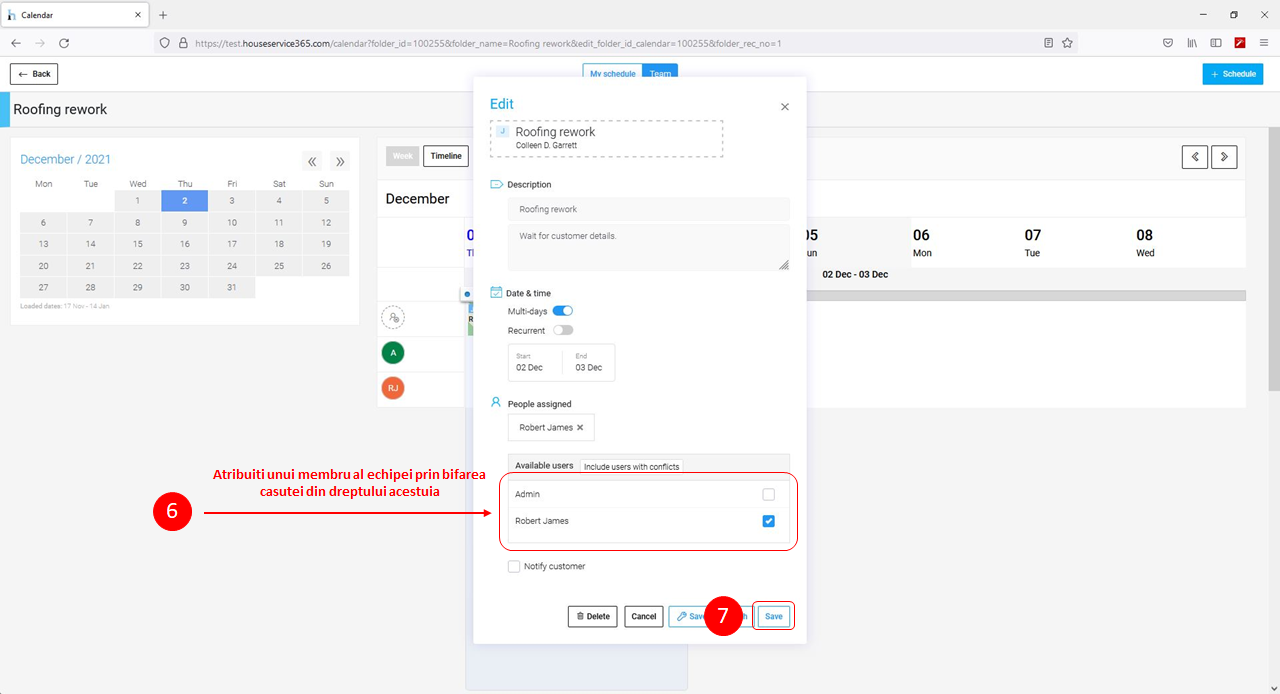The width and height of the screenshot is (1280, 694).
Task: Select the green 'A' user avatar
Action: pos(393,352)
